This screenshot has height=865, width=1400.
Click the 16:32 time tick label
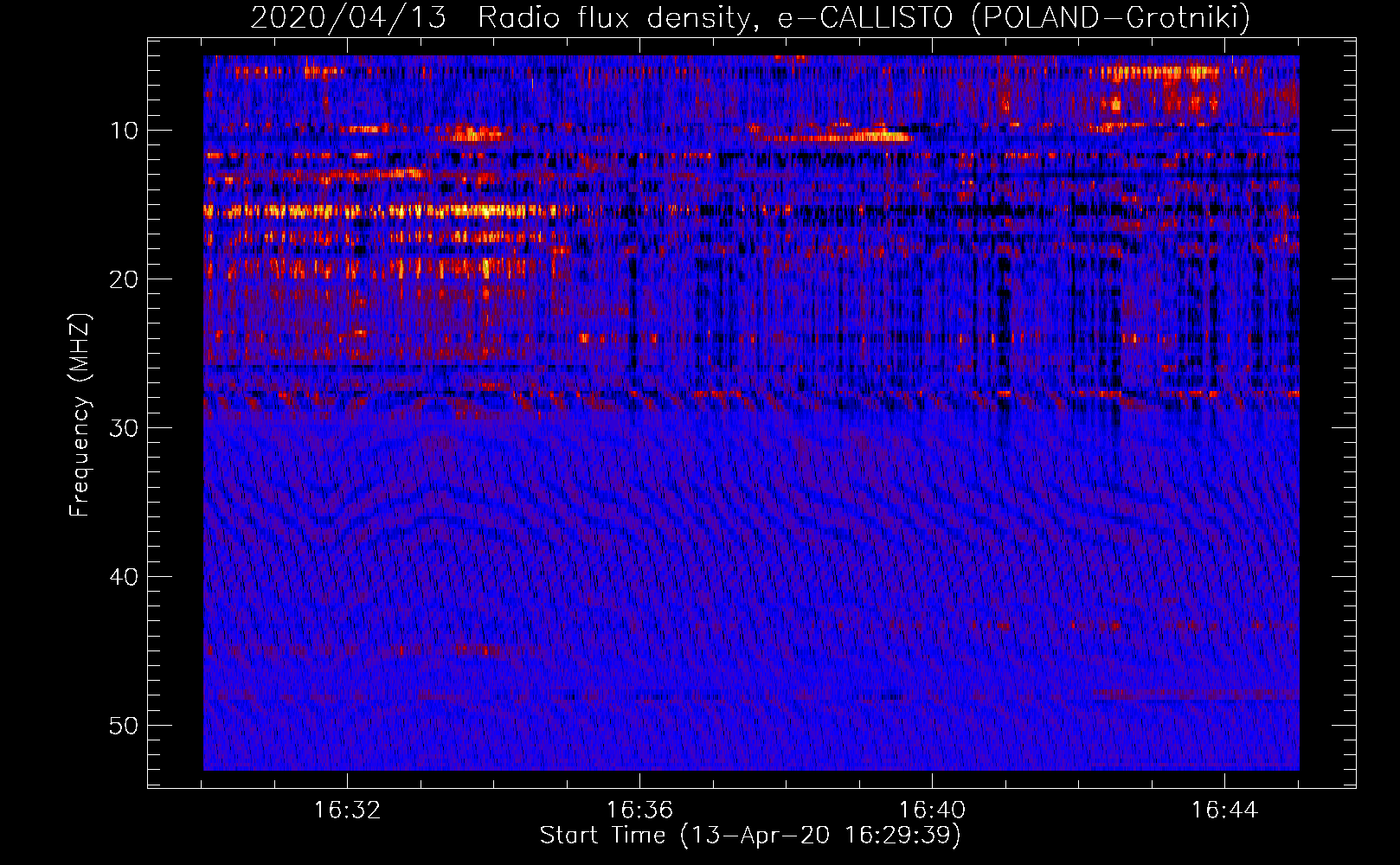pos(347,810)
